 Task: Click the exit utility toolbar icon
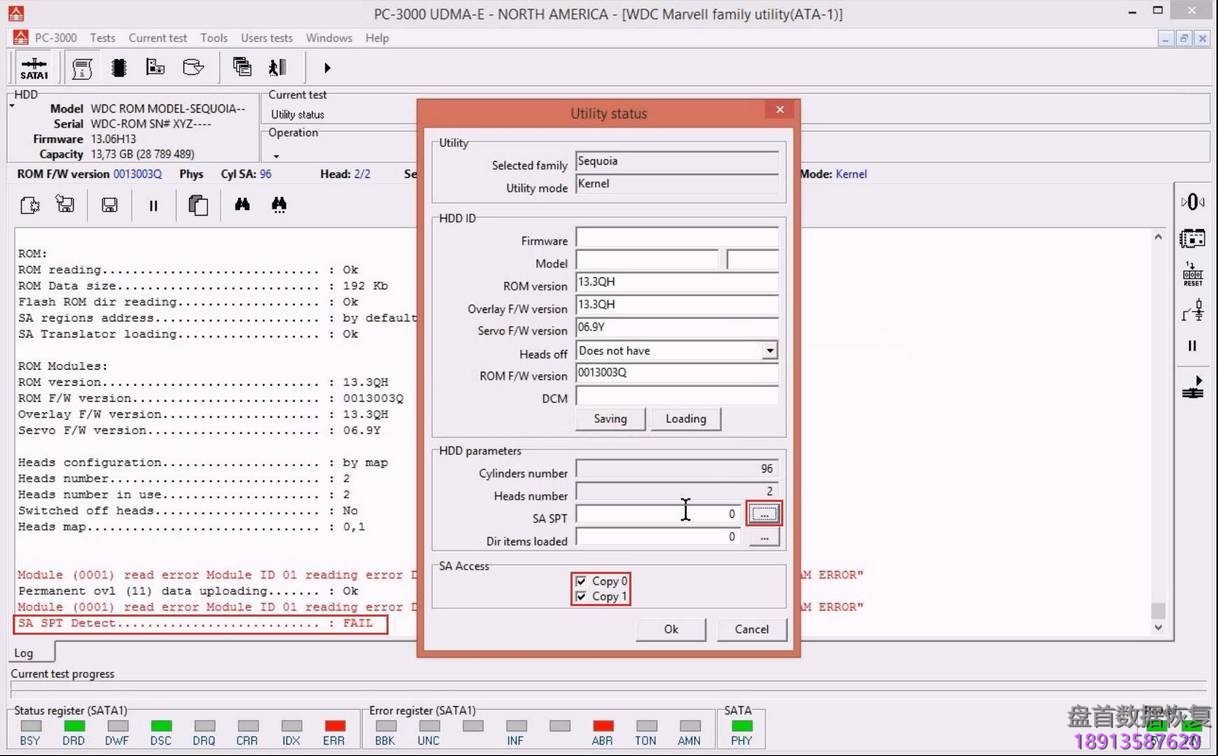(x=277, y=66)
